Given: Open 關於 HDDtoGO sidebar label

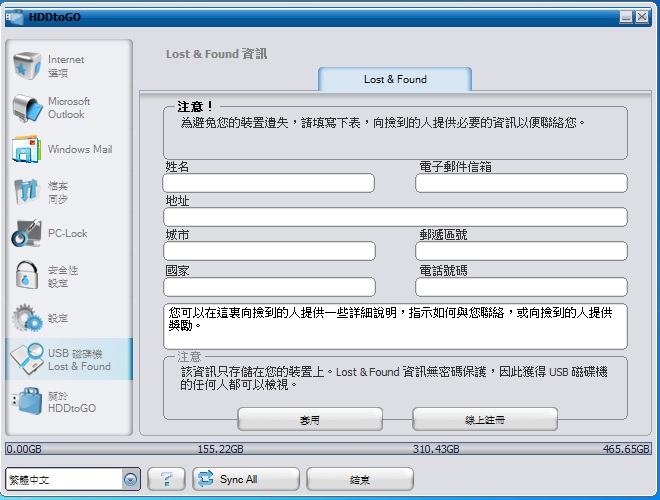Looking at the screenshot, I should [x=72, y=402].
